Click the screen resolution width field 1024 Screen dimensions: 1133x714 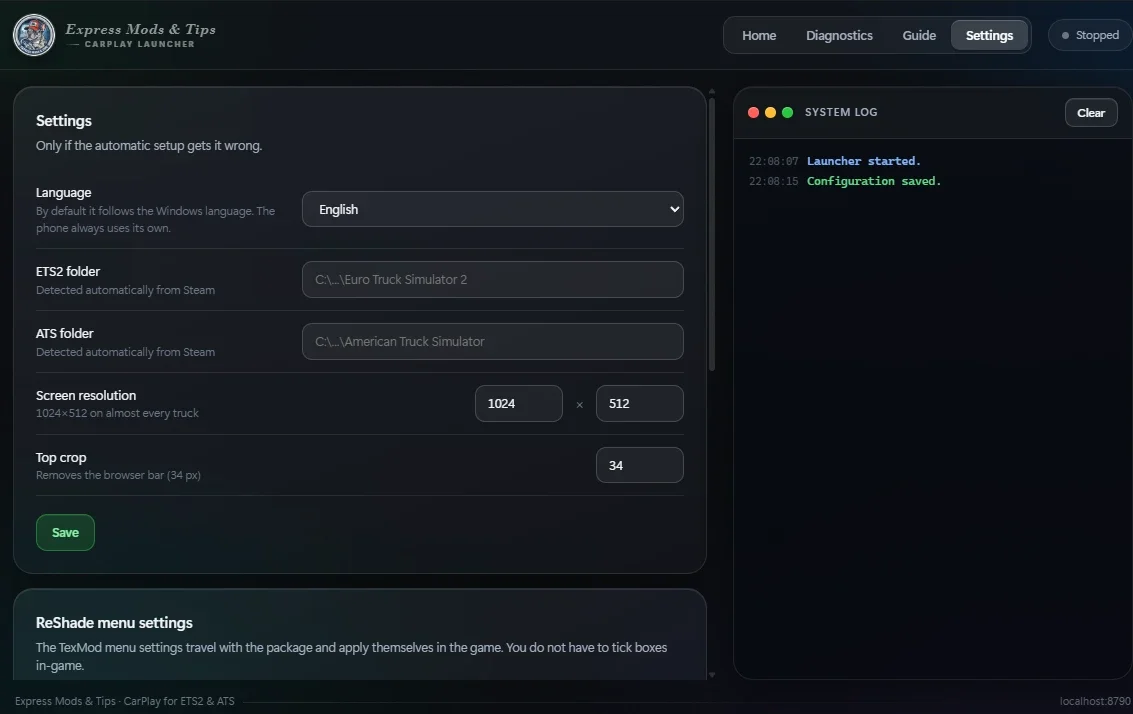tap(518, 403)
